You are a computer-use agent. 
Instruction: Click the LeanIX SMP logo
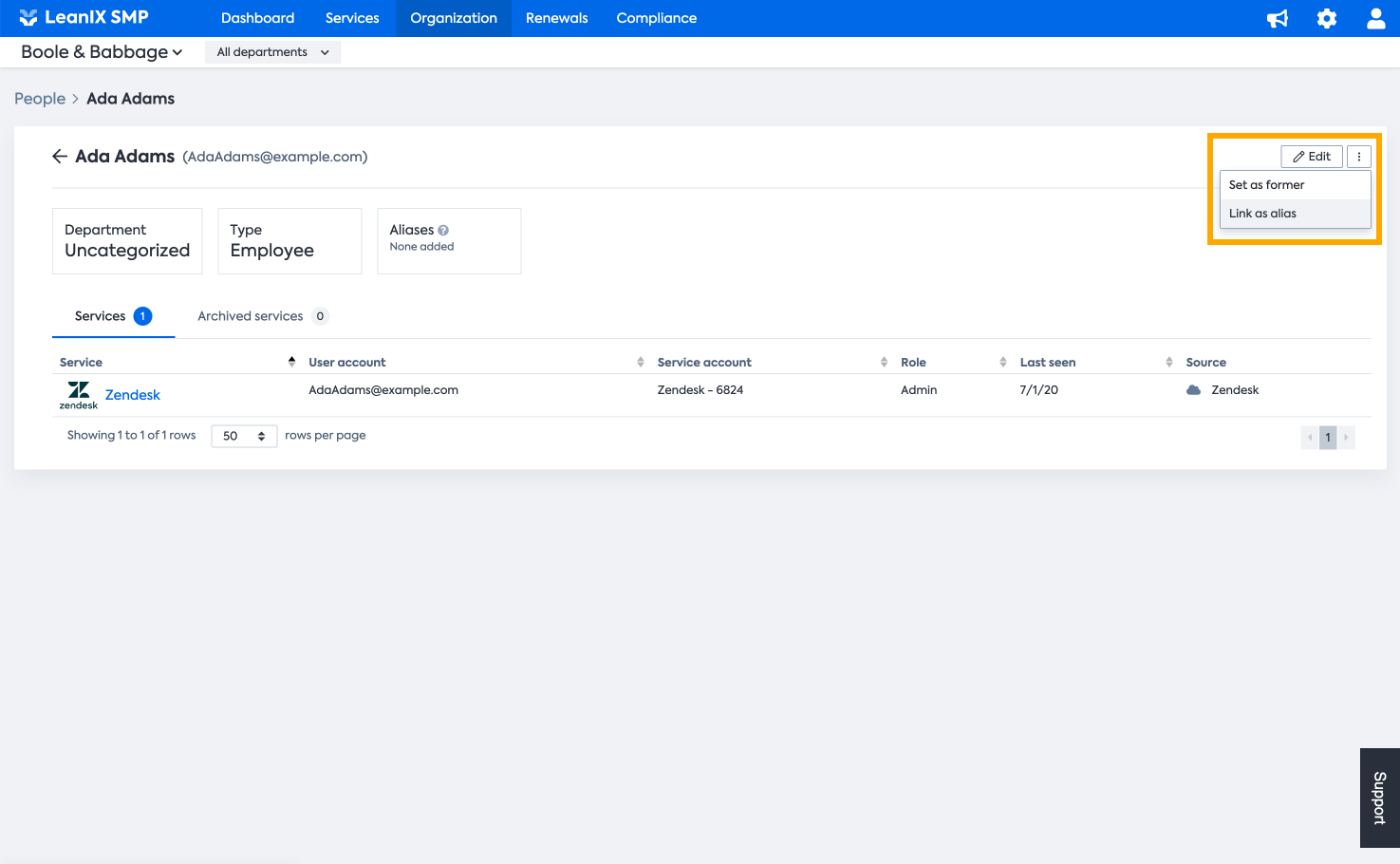point(84,17)
